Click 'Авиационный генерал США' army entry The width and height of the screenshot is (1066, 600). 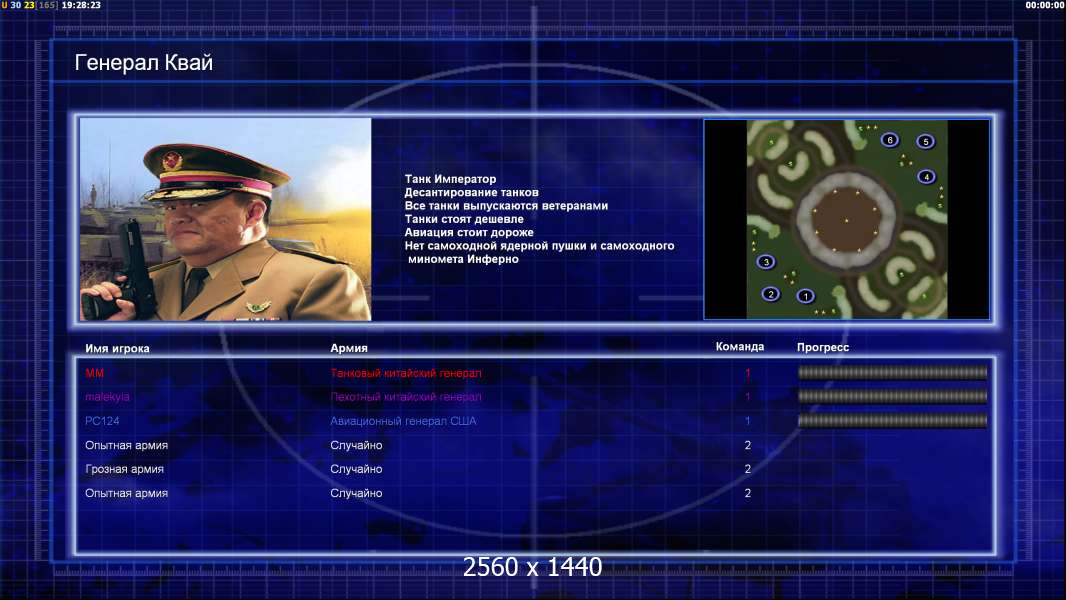click(x=403, y=421)
